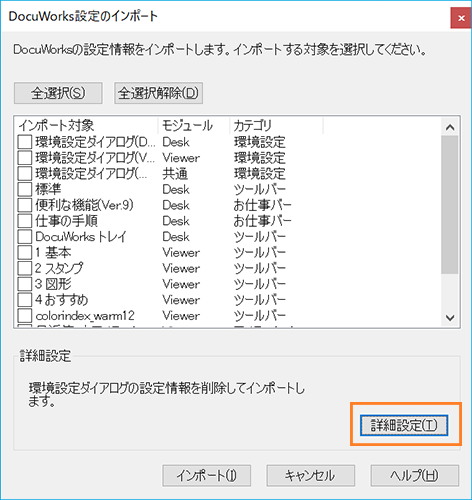
Task: Enable the 4 おすすめ checkbox
Action: coord(25,300)
